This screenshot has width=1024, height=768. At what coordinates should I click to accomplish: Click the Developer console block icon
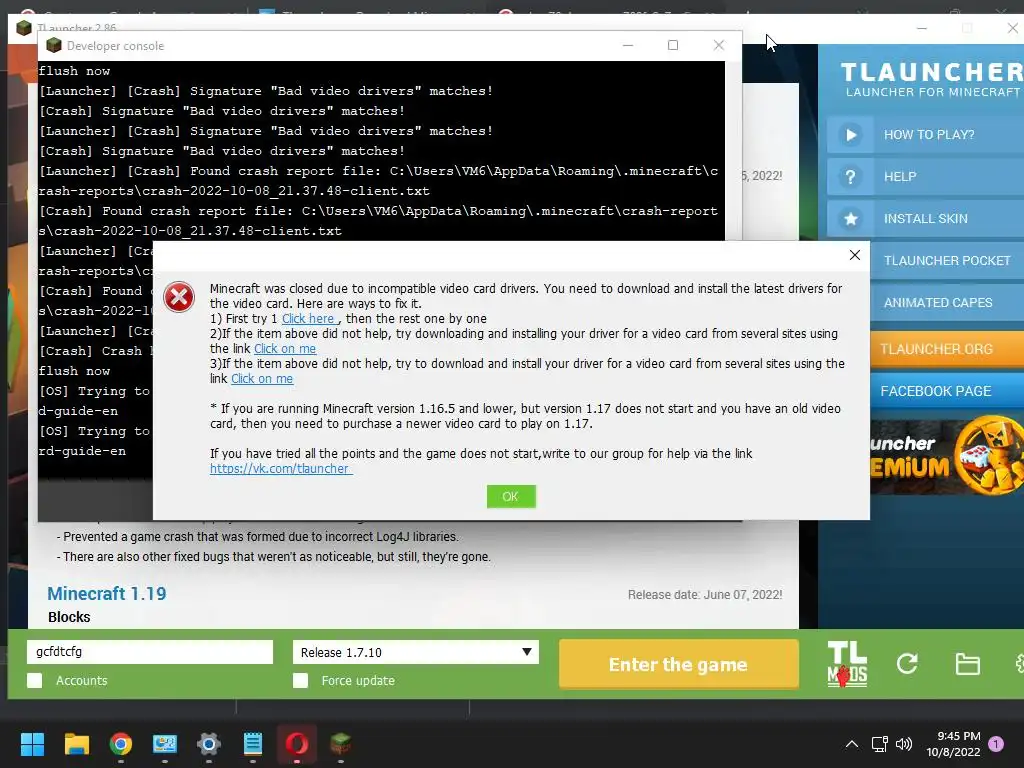pos(54,46)
